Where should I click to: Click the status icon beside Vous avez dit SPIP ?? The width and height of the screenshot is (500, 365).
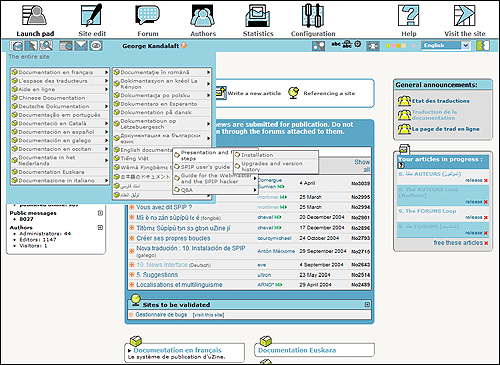[x=132, y=207]
